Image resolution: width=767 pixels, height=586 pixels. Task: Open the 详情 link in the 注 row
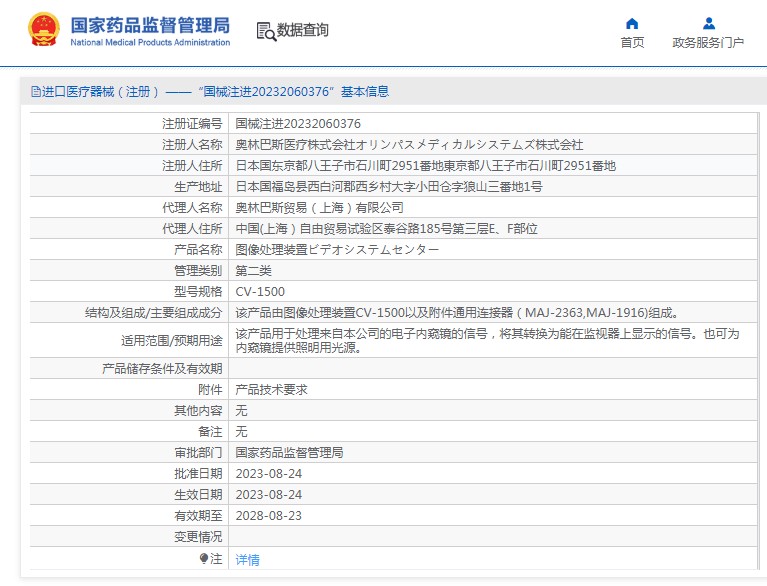click(x=248, y=560)
